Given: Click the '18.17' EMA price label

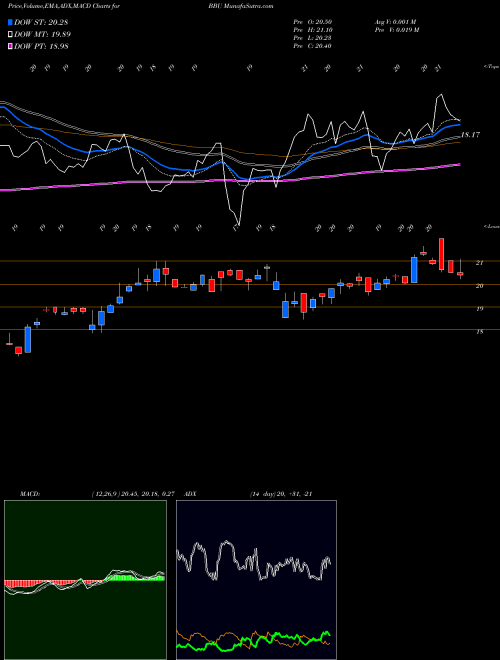Looking at the screenshot, I should (470, 135).
